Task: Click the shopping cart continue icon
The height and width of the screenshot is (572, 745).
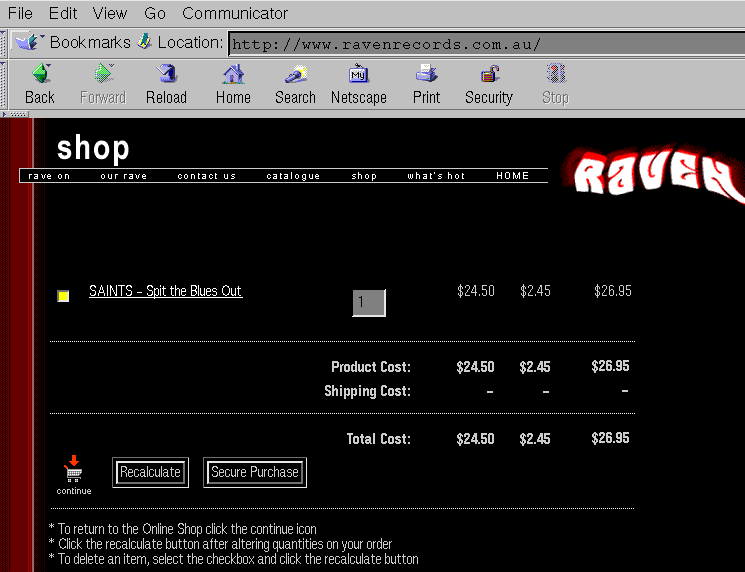Action: (73, 468)
